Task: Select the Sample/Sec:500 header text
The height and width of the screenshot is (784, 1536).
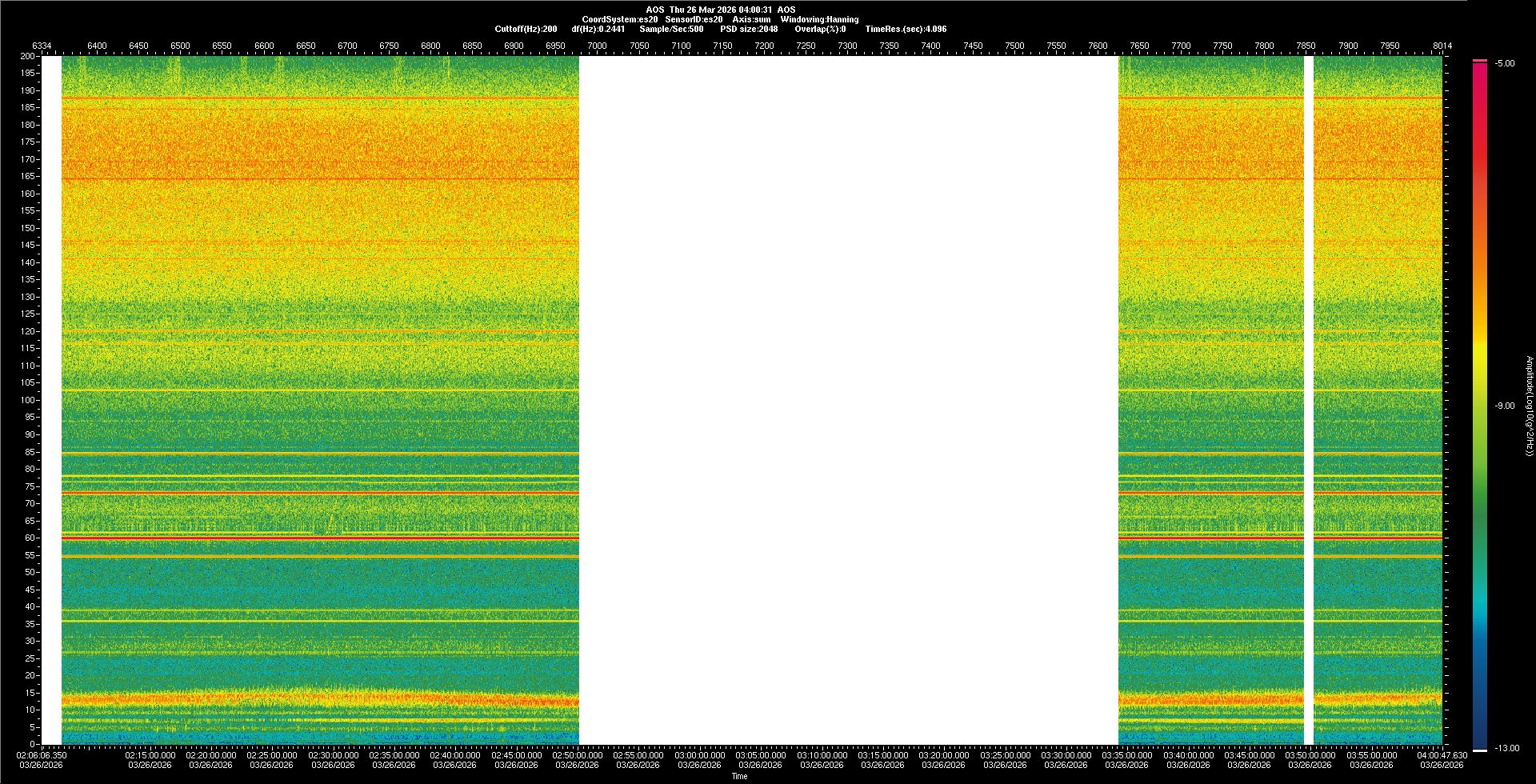Action: pyautogui.click(x=671, y=29)
